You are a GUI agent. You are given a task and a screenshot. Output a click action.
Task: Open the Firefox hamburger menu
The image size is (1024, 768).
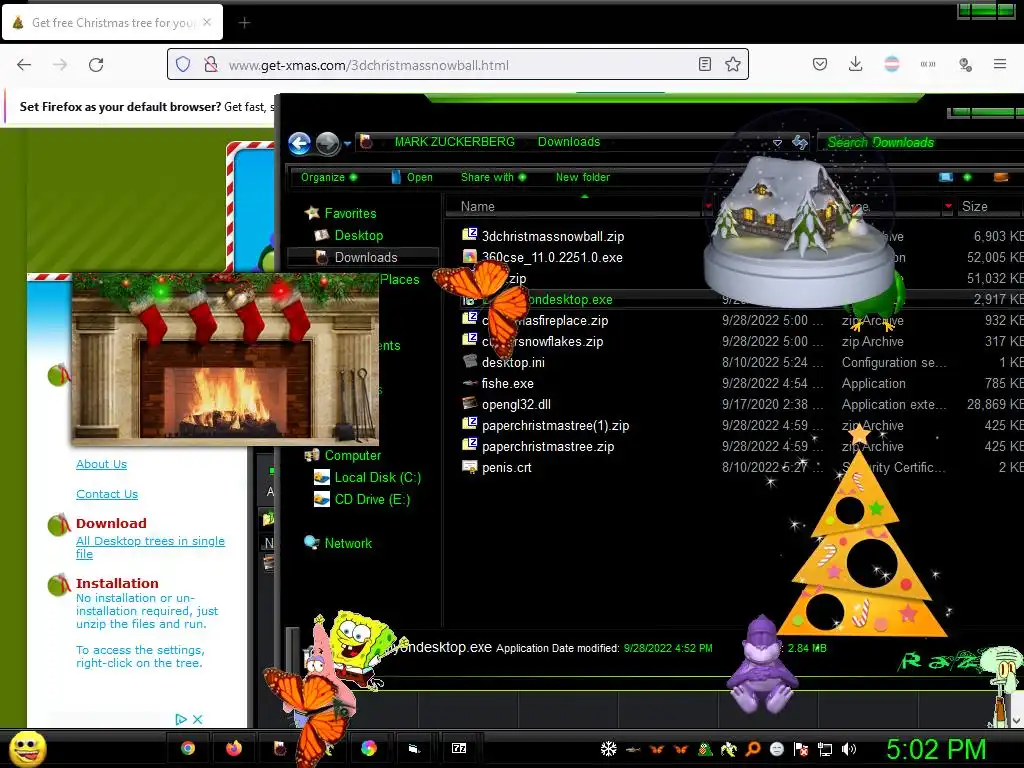1000,64
